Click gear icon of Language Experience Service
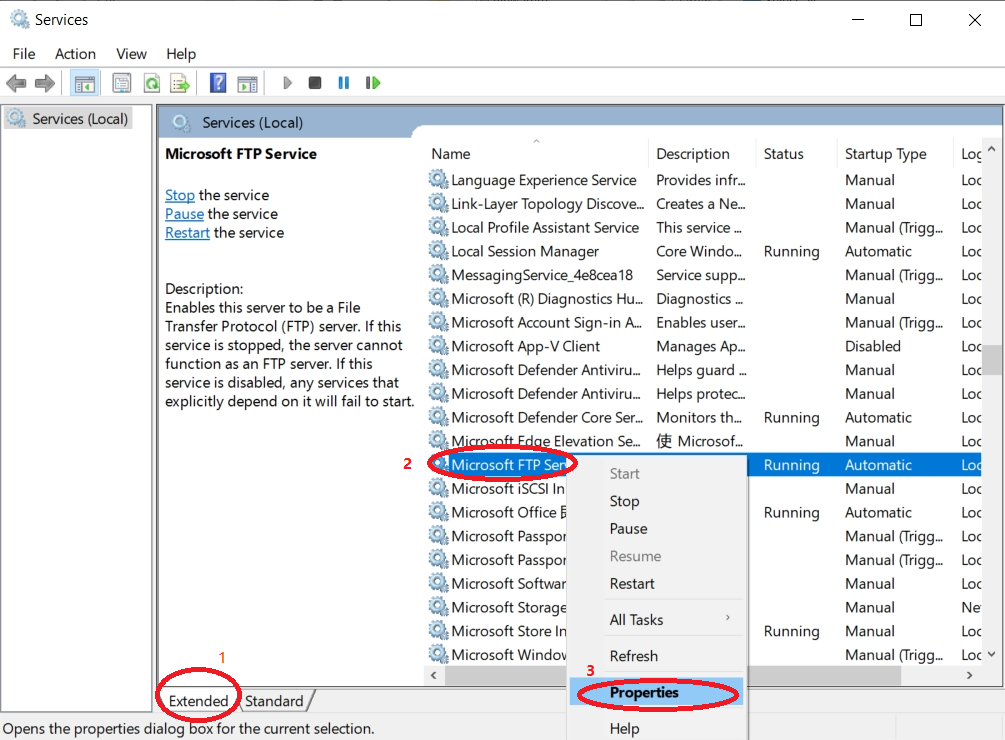 pyautogui.click(x=438, y=179)
